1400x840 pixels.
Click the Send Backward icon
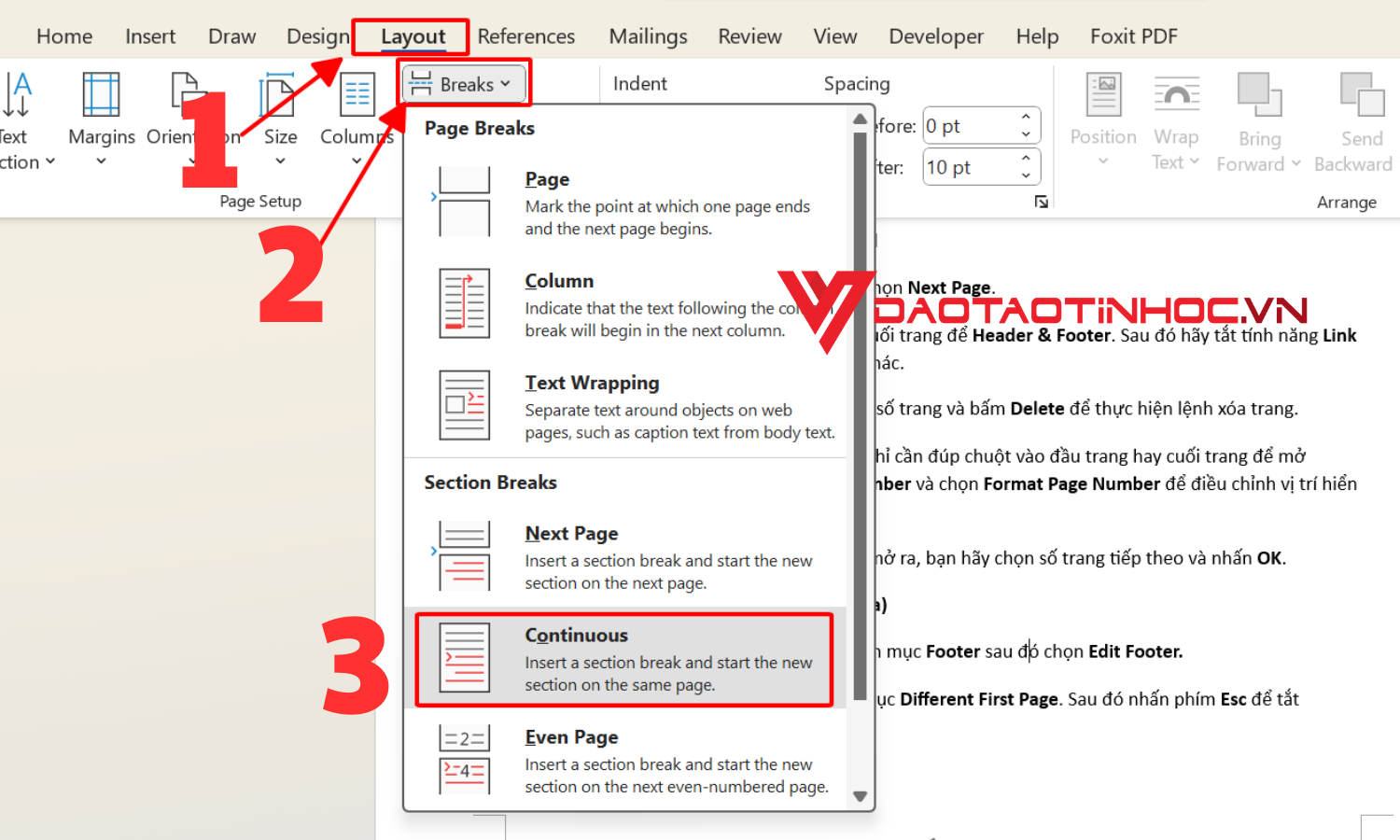[x=1362, y=95]
